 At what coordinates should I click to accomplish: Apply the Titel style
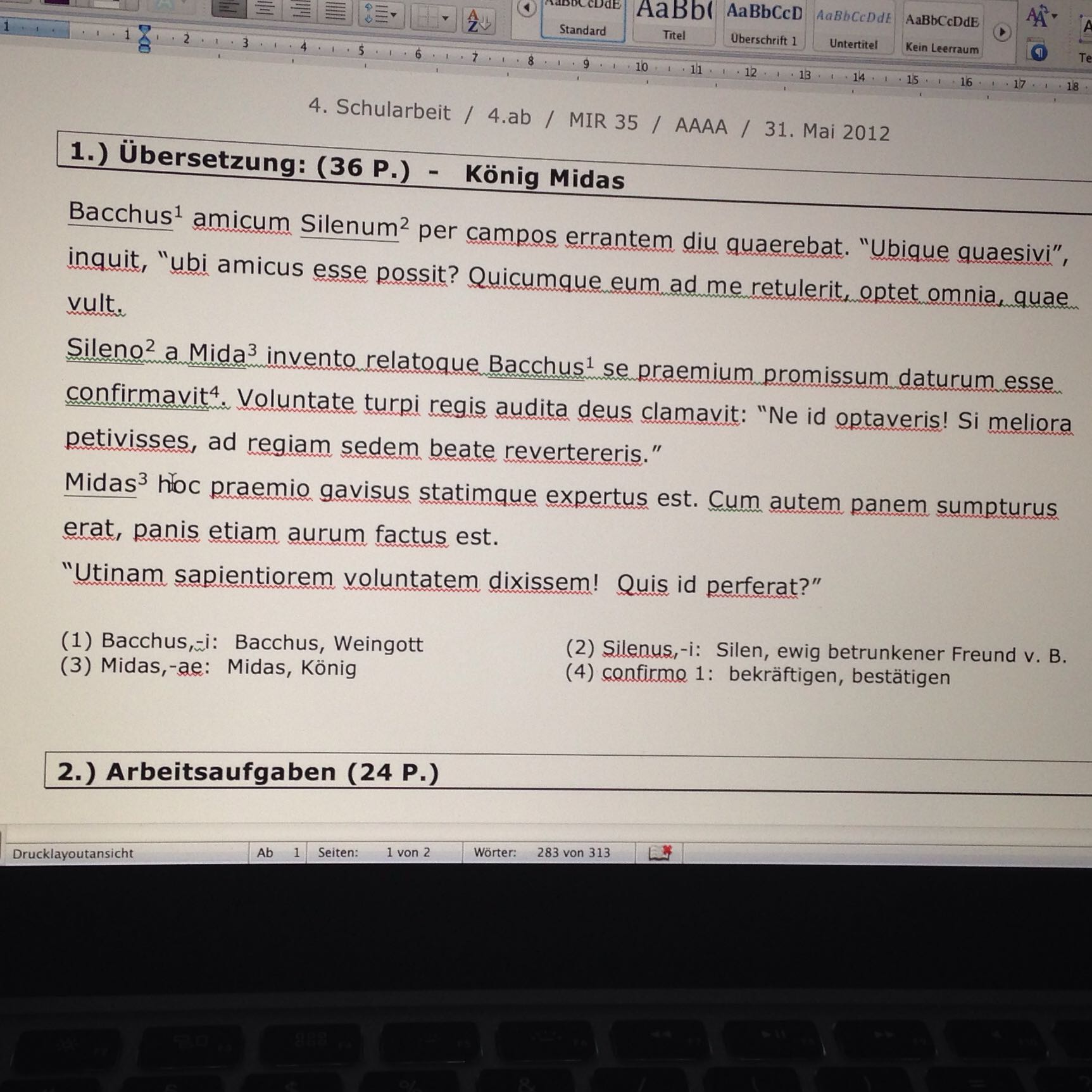pos(674,23)
